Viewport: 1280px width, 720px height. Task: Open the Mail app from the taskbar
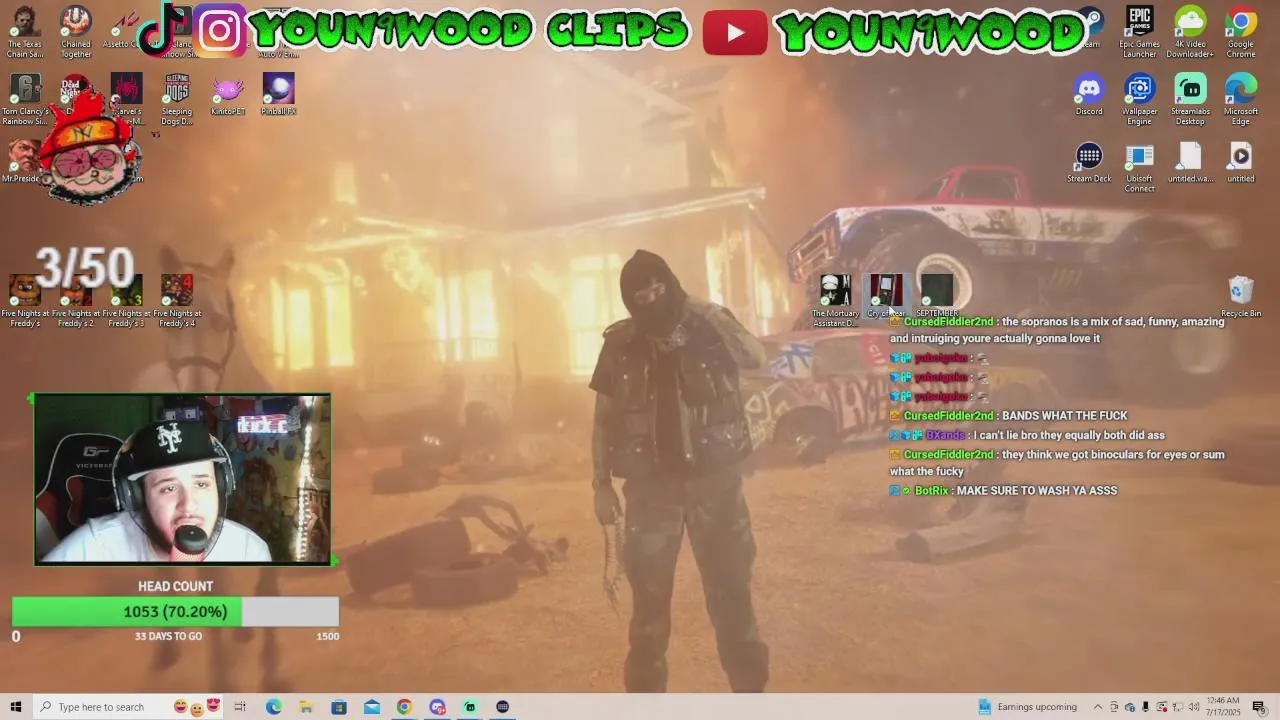pos(372,707)
